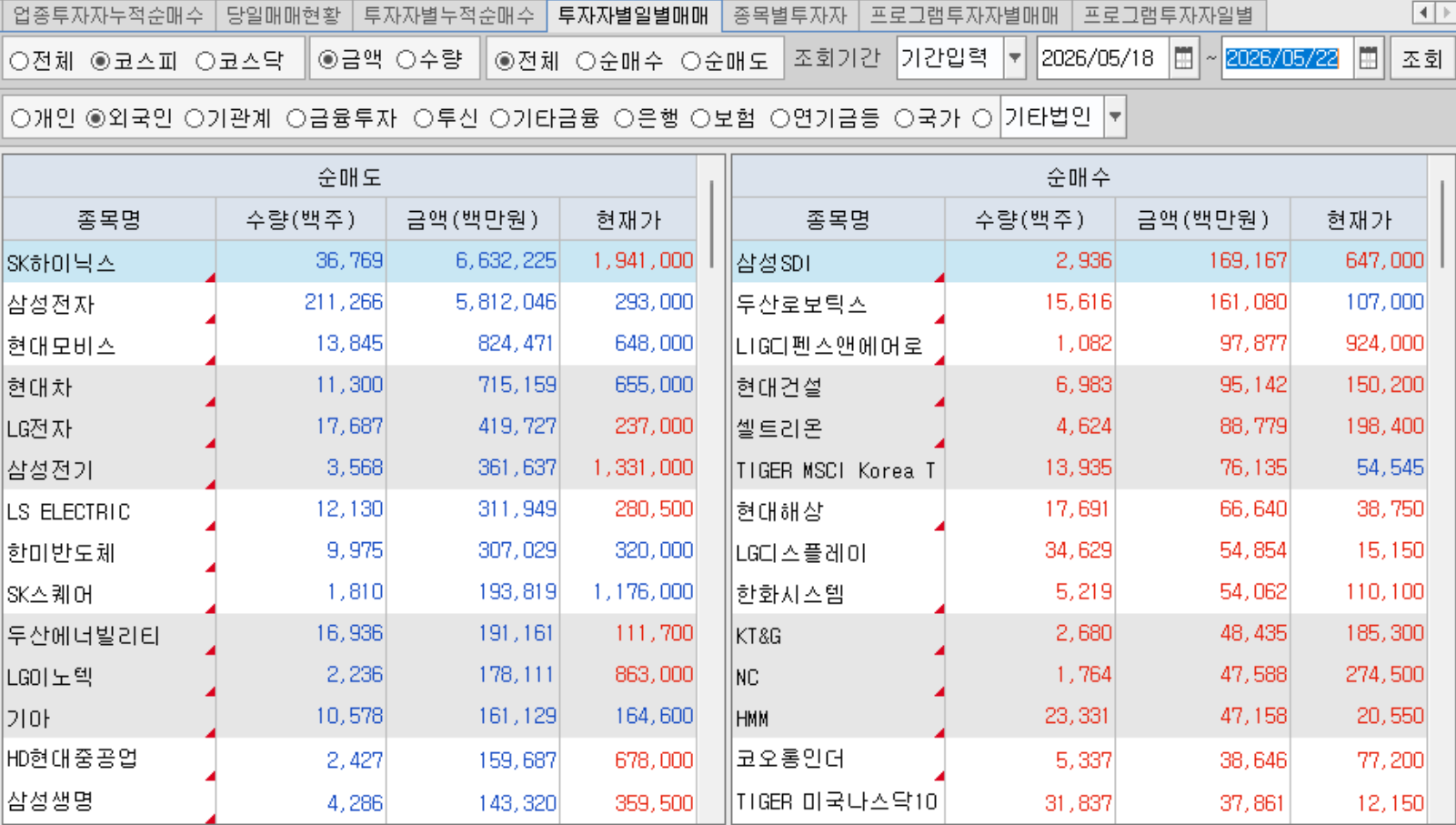Screen dimensions: 1456x825
Task: Choose 수량 display mode
Action: click(407, 60)
